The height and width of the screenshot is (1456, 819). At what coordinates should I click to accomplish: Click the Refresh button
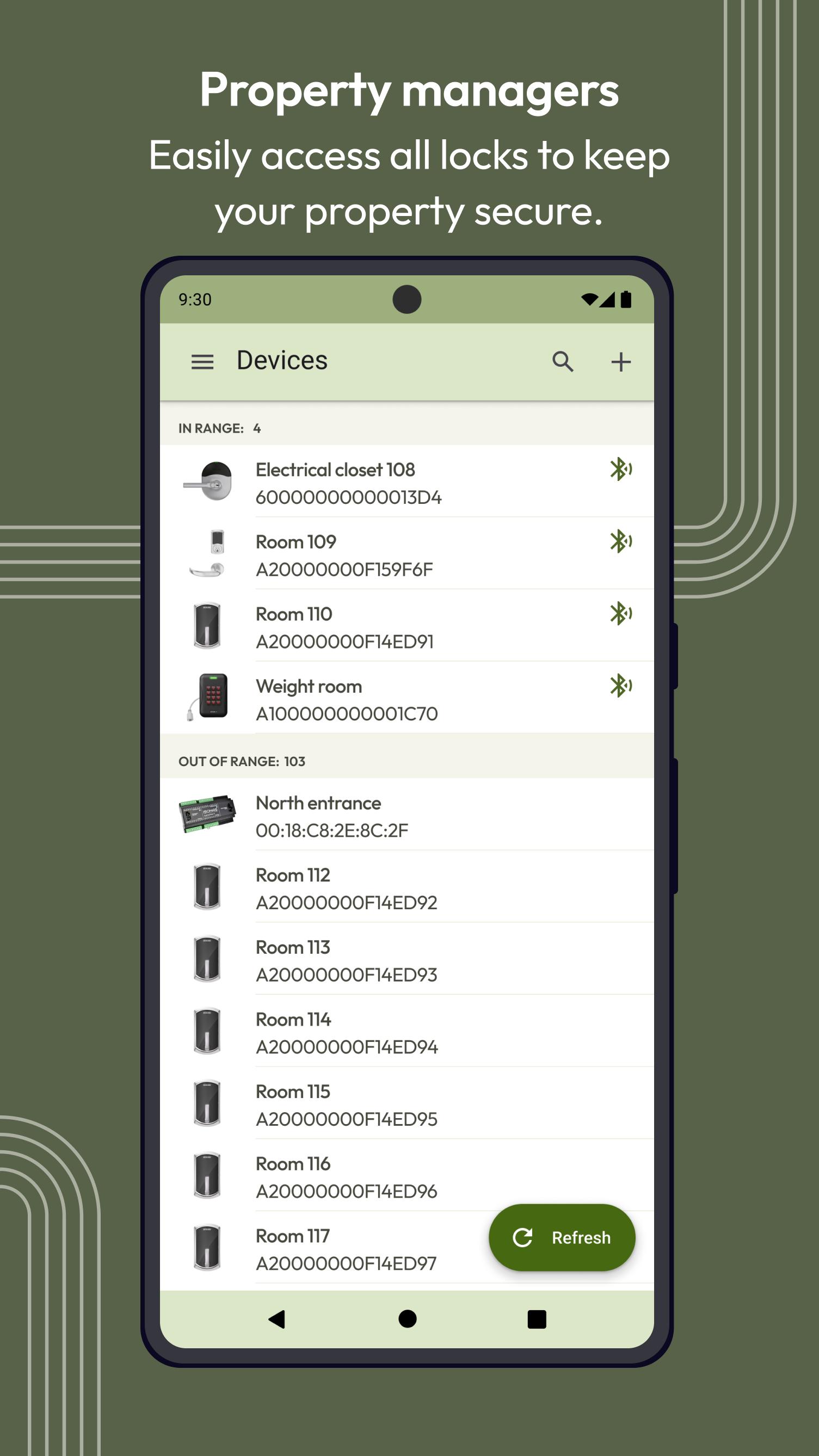coord(562,1238)
